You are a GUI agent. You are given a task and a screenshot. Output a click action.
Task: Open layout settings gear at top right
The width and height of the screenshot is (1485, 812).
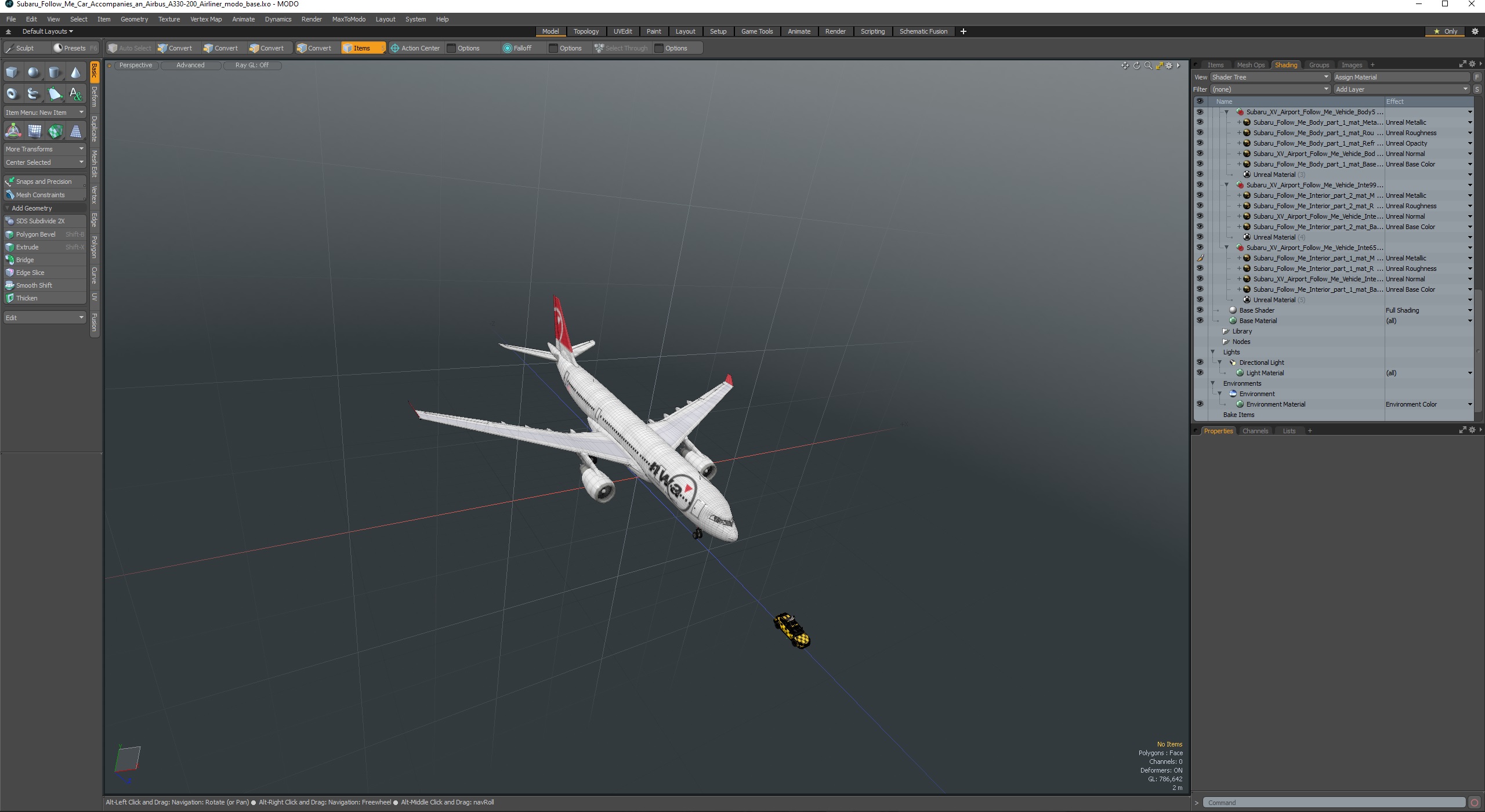point(1475,31)
